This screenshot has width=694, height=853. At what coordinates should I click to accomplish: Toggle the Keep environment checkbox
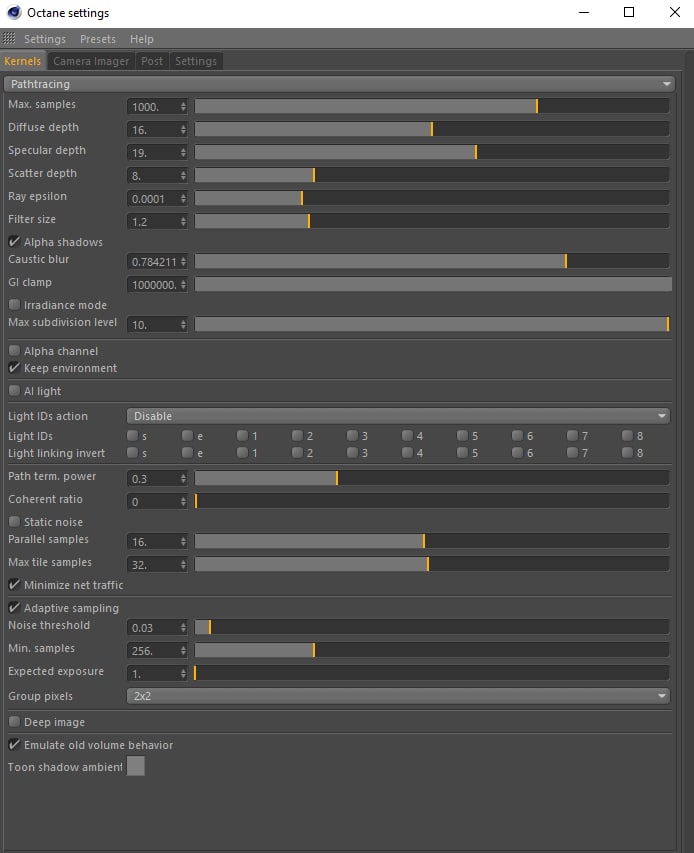[15, 368]
